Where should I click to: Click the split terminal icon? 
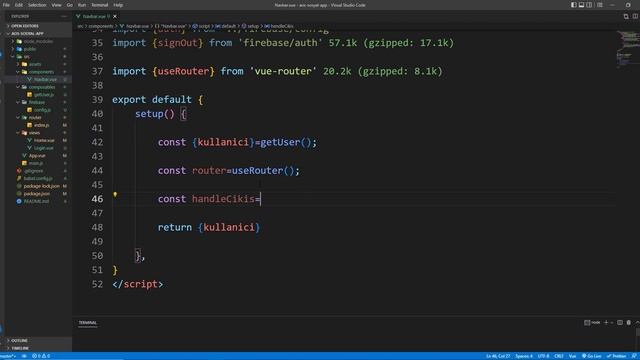(x=620, y=322)
